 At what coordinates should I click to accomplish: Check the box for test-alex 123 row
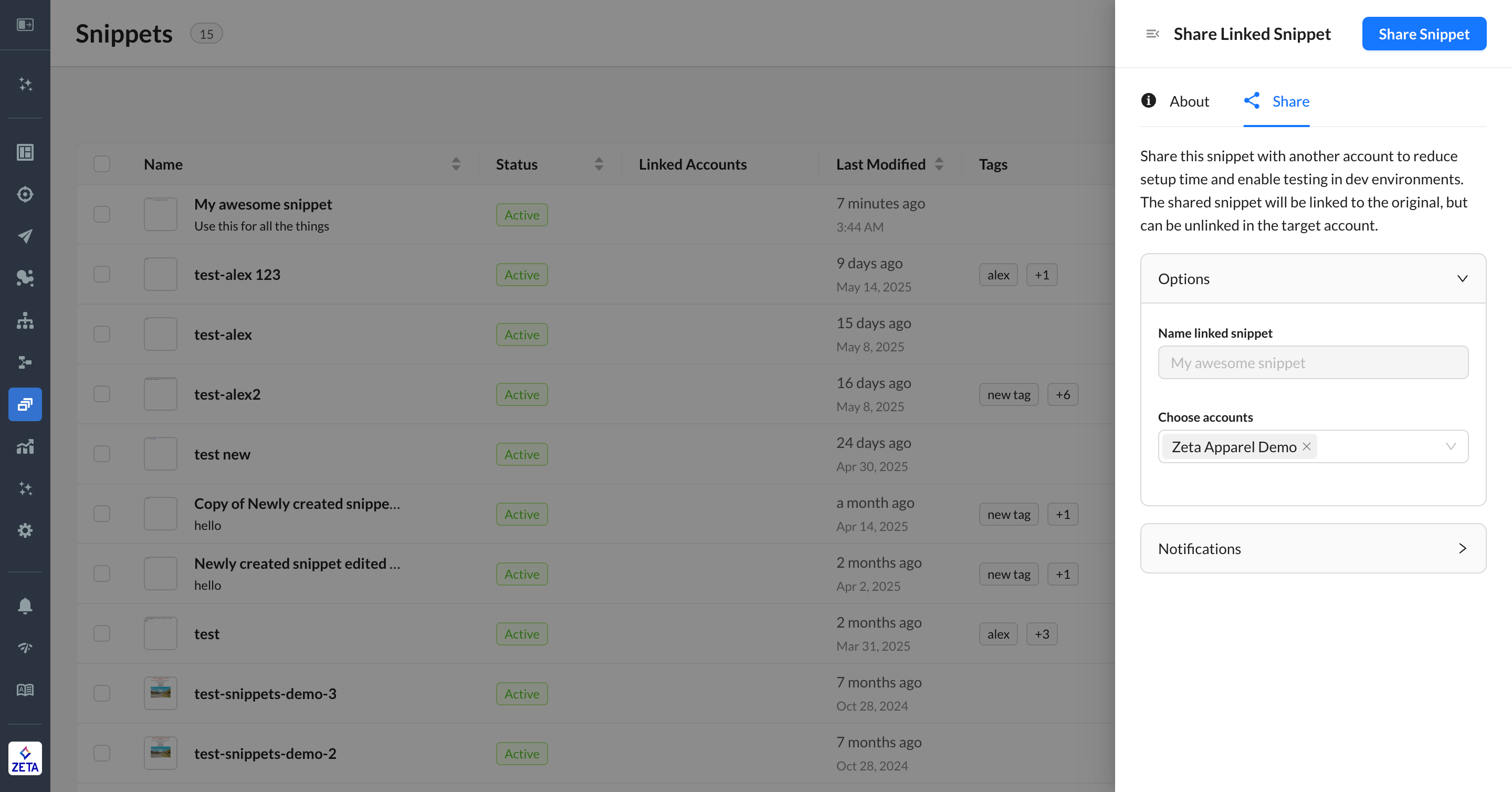pyautogui.click(x=102, y=274)
